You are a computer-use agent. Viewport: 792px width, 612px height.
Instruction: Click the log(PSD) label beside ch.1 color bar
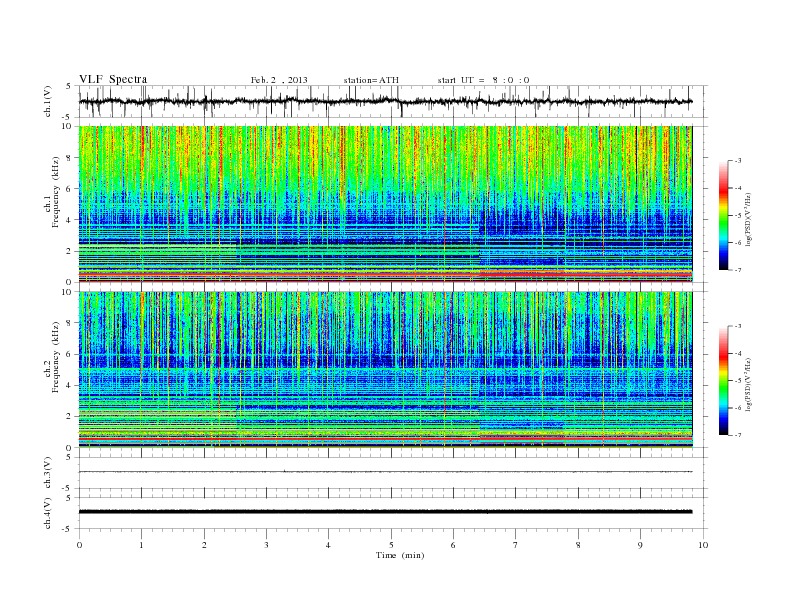click(748, 218)
